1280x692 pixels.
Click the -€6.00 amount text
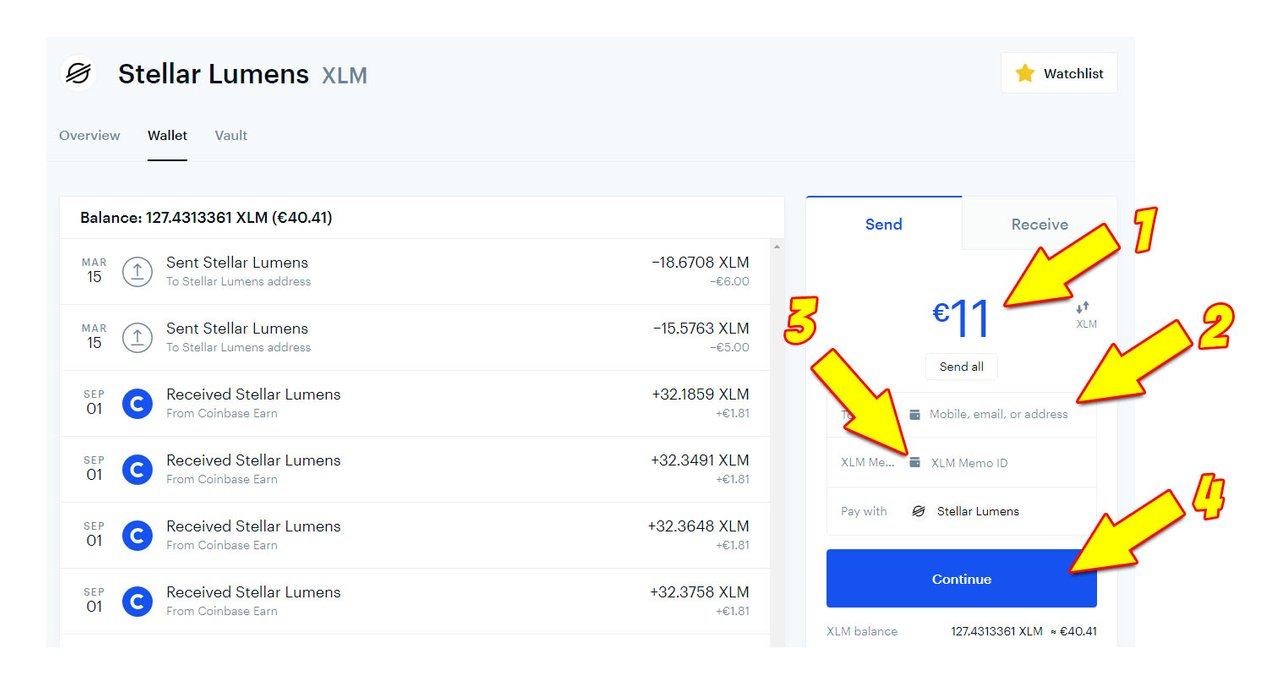pos(731,281)
